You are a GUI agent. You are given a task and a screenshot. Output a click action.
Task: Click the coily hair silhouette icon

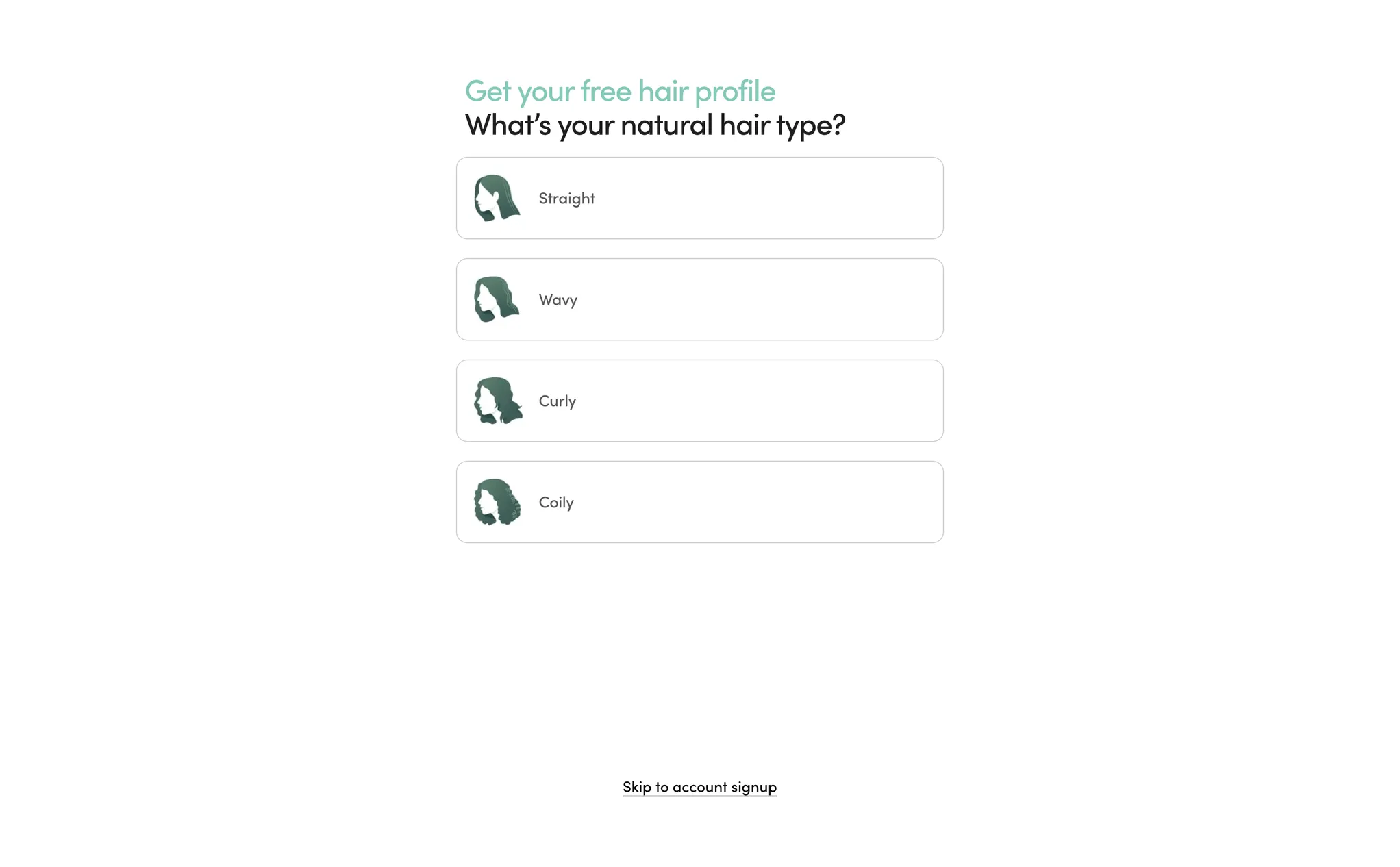[497, 502]
